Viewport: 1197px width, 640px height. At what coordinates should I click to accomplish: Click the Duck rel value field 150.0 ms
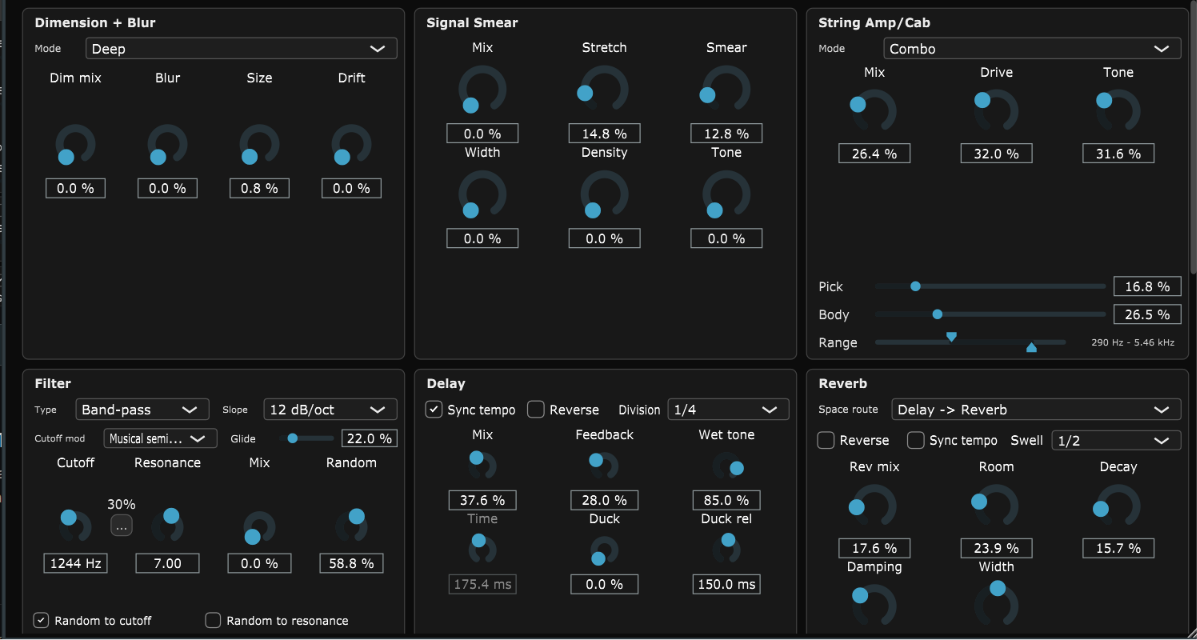(x=727, y=584)
